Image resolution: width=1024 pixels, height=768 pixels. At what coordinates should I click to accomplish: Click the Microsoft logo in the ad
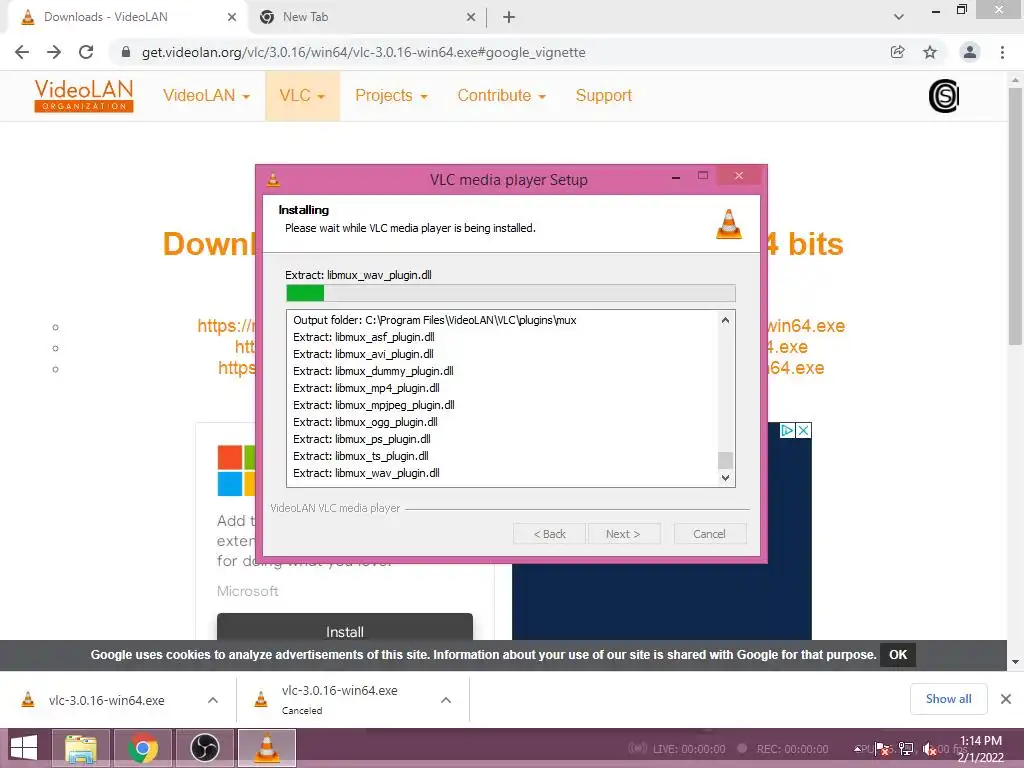236,471
